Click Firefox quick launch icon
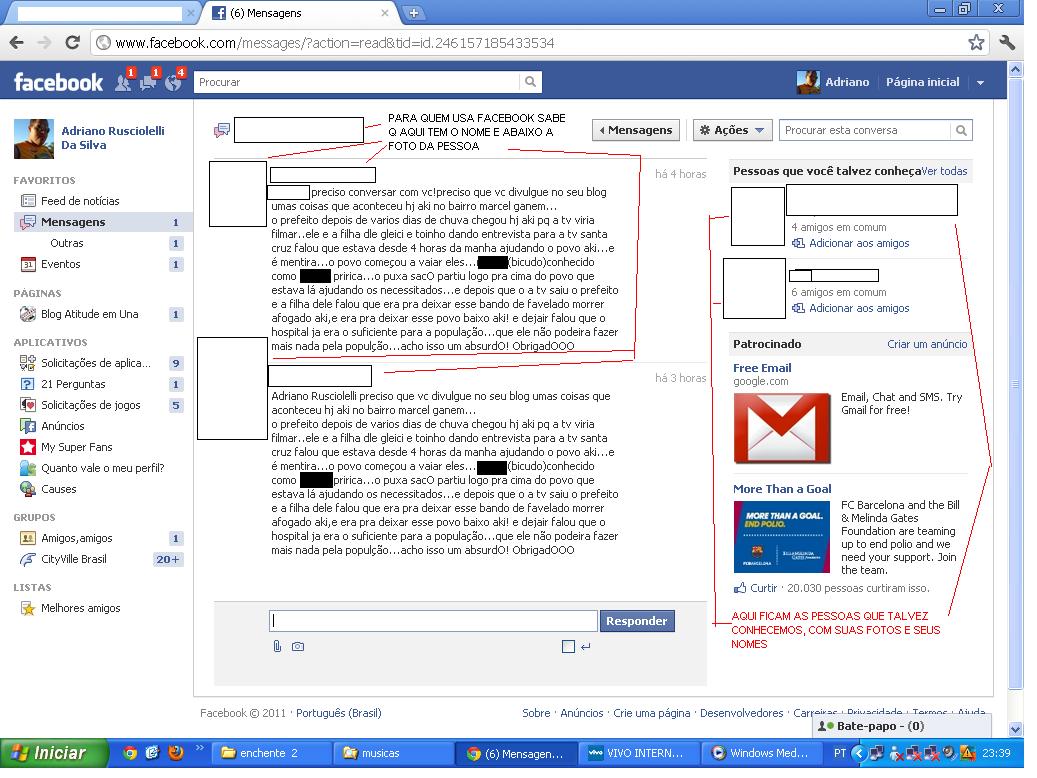 pyautogui.click(x=176, y=753)
